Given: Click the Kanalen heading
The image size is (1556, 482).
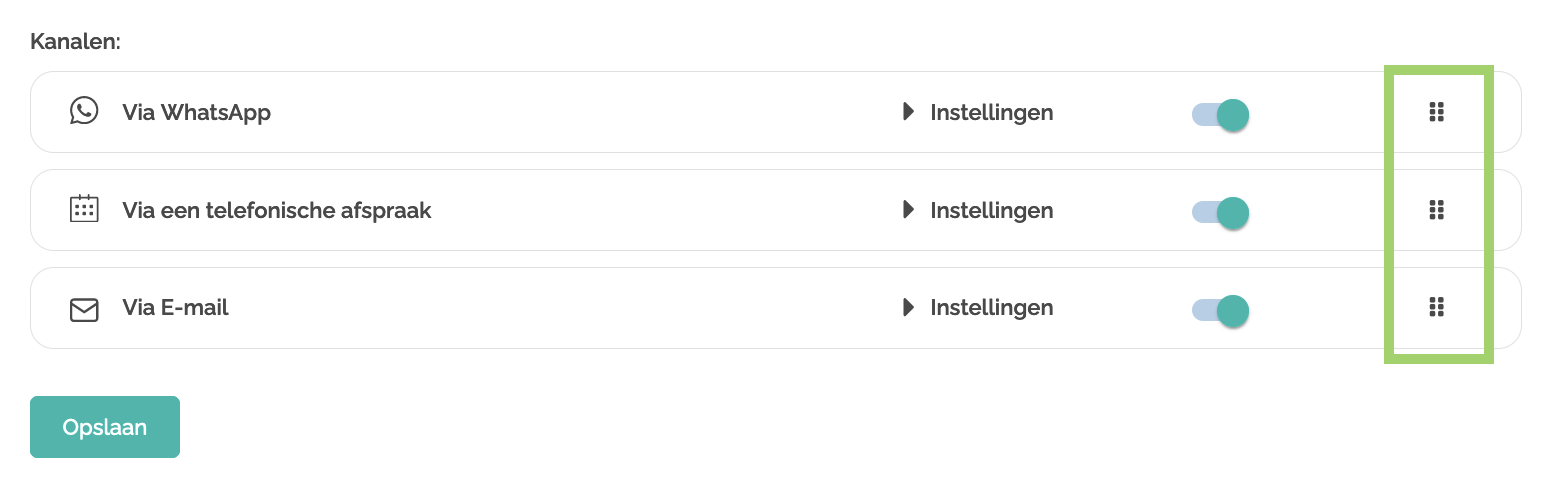Looking at the screenshot, I should tap(75, 42).
